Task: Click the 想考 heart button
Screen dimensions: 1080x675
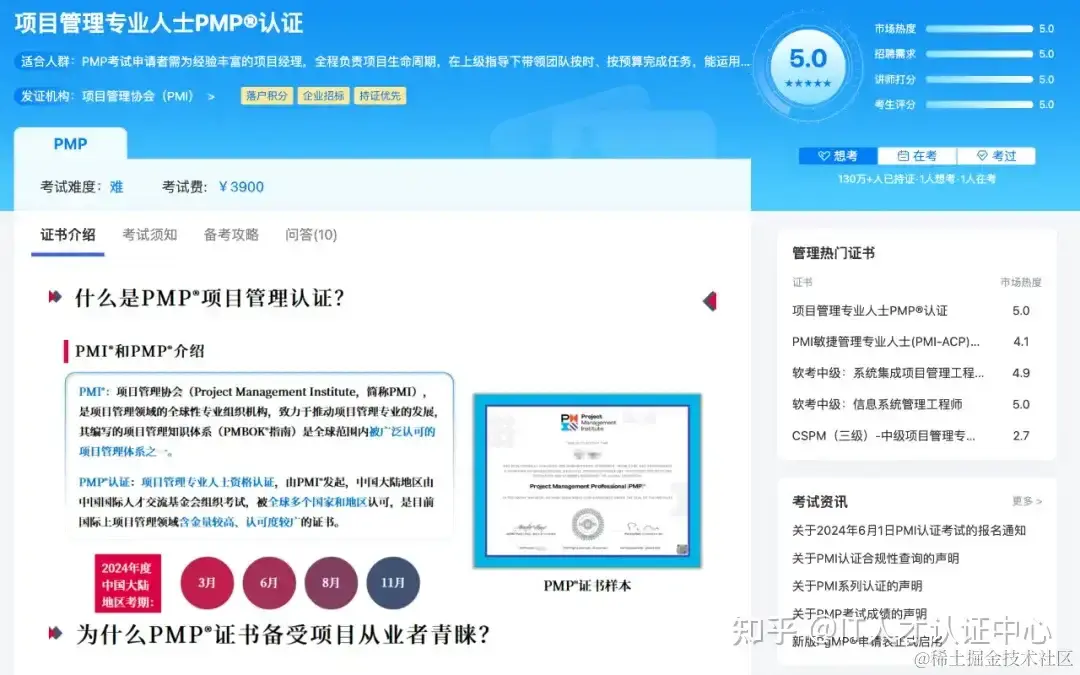Action: [838, 156]
